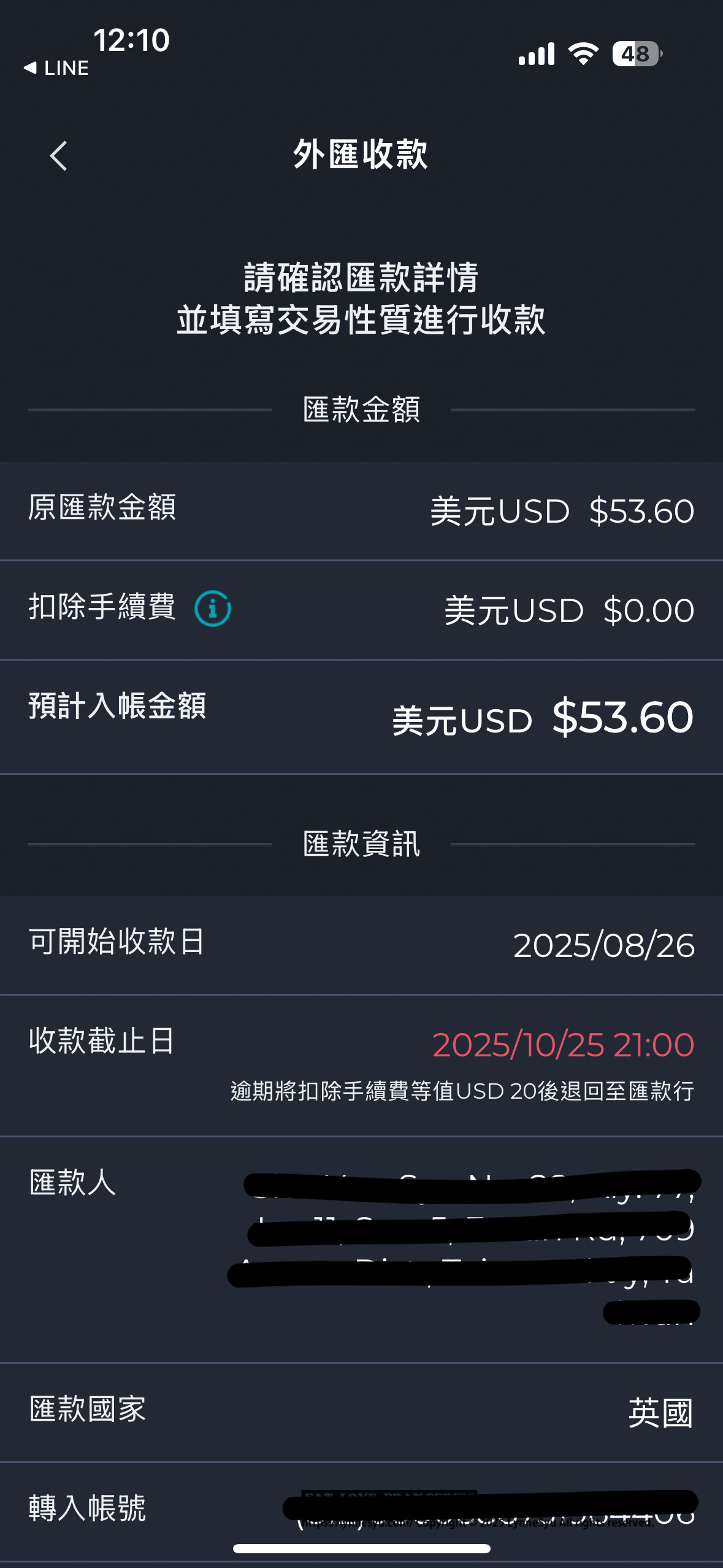This screenshot has width=723, height=1568.
Task: Tap the cellular signal bars icon
Action: tap(536, 54)
